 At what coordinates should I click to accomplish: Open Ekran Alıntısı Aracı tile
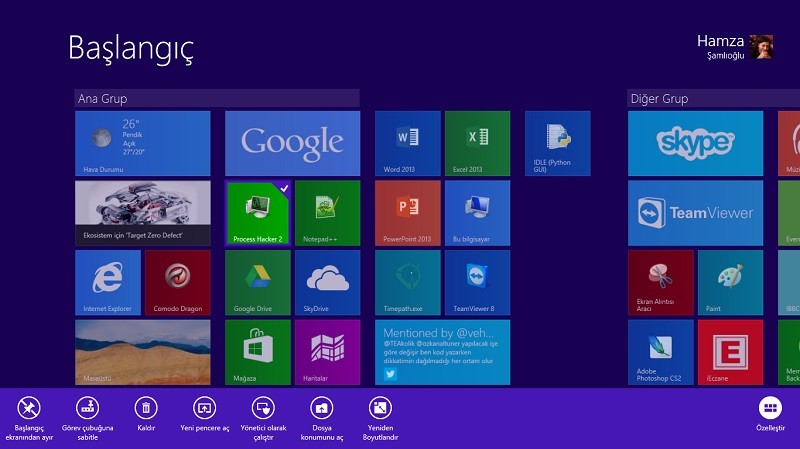pos(661,283)
